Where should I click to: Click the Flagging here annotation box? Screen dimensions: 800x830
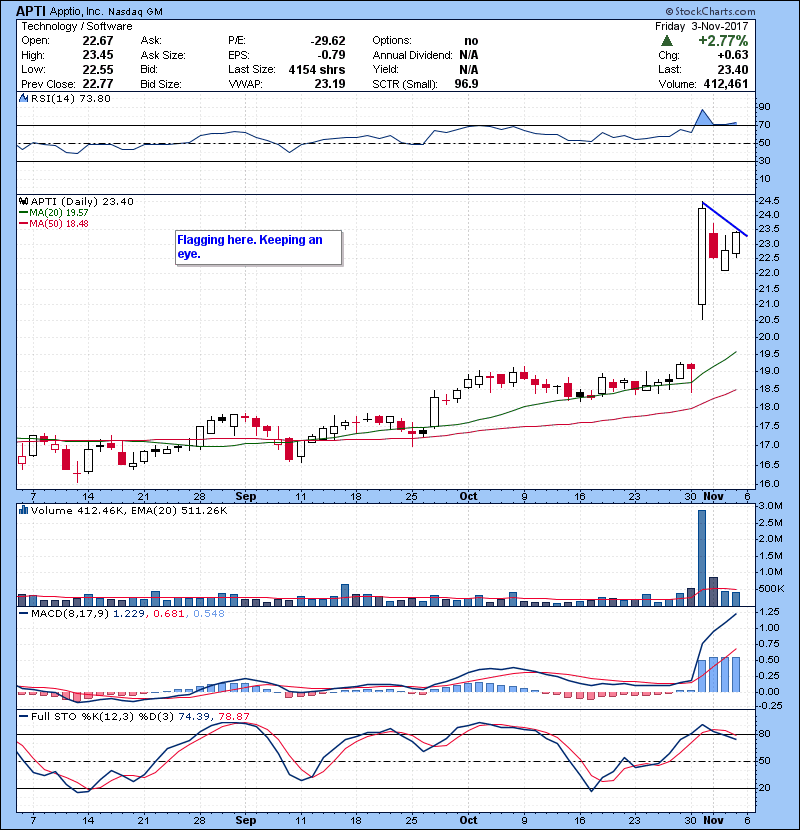(x=258, y=247)
